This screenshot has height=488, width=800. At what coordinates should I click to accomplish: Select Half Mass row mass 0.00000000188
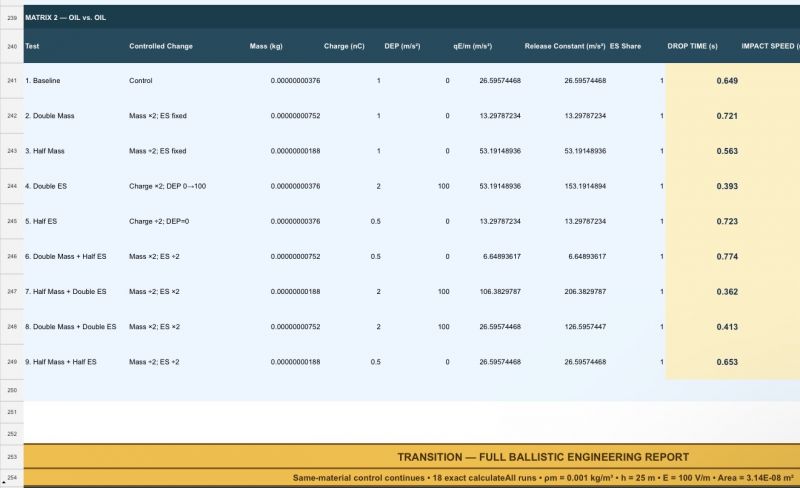click(295, 151)
